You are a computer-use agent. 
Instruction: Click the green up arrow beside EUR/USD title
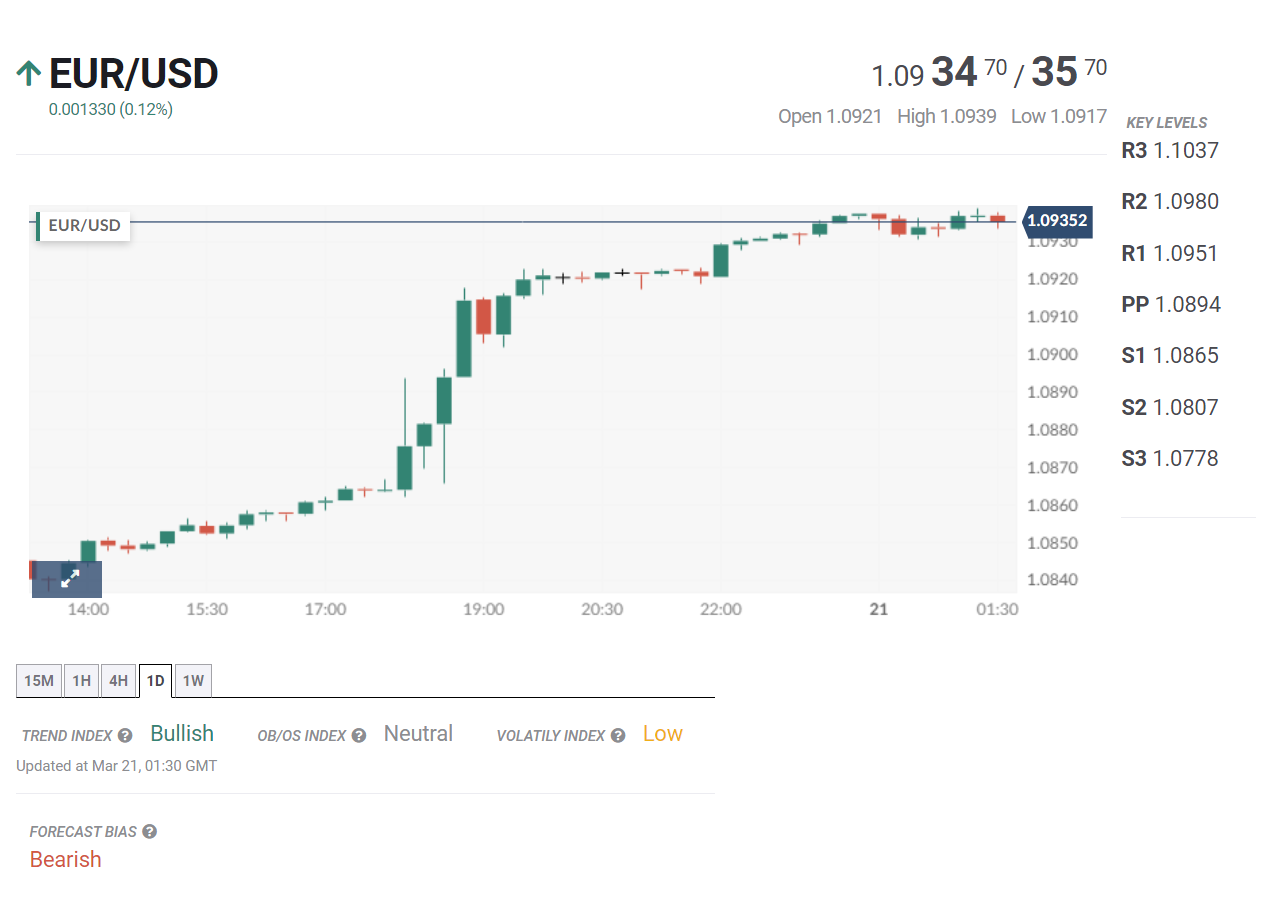29,73
